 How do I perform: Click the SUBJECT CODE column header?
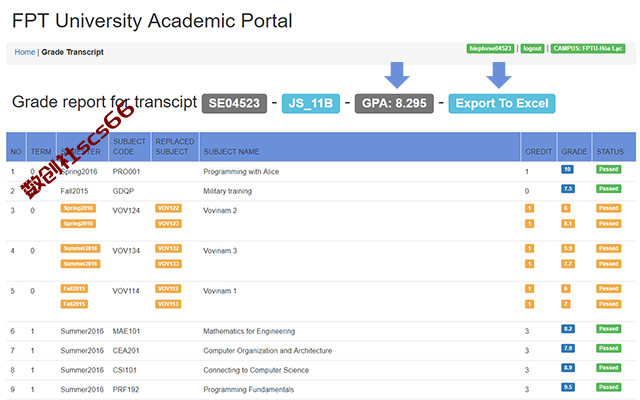click(x=129, y=147)
